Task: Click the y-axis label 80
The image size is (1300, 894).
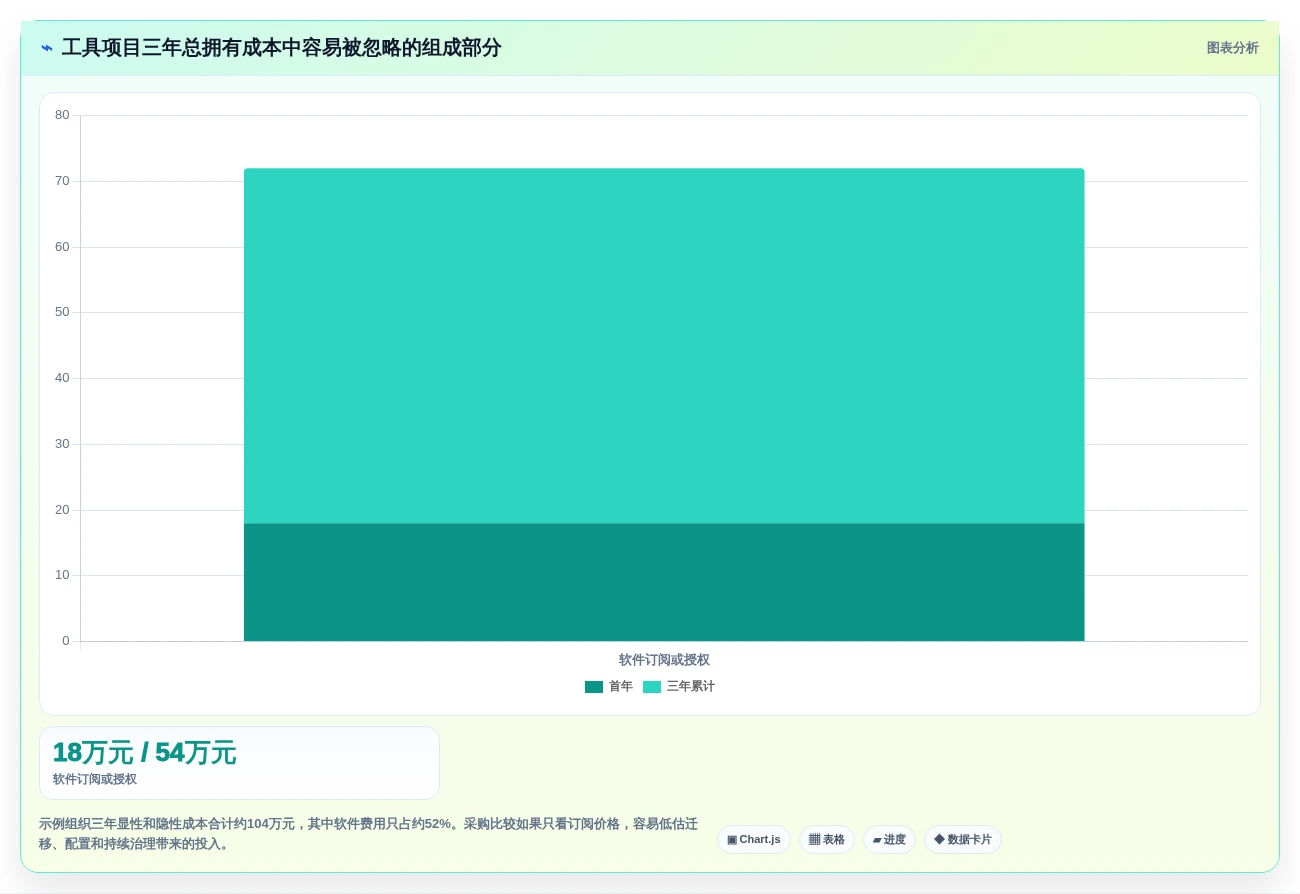Action: pos(62,115)
